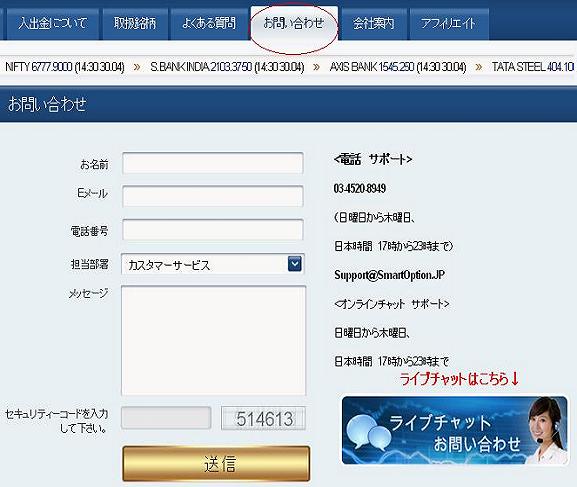Viewport: 577px width, 487px height.
Task: Click the TATA STEEL ticker entry
Action: click(x=533, y=67)
